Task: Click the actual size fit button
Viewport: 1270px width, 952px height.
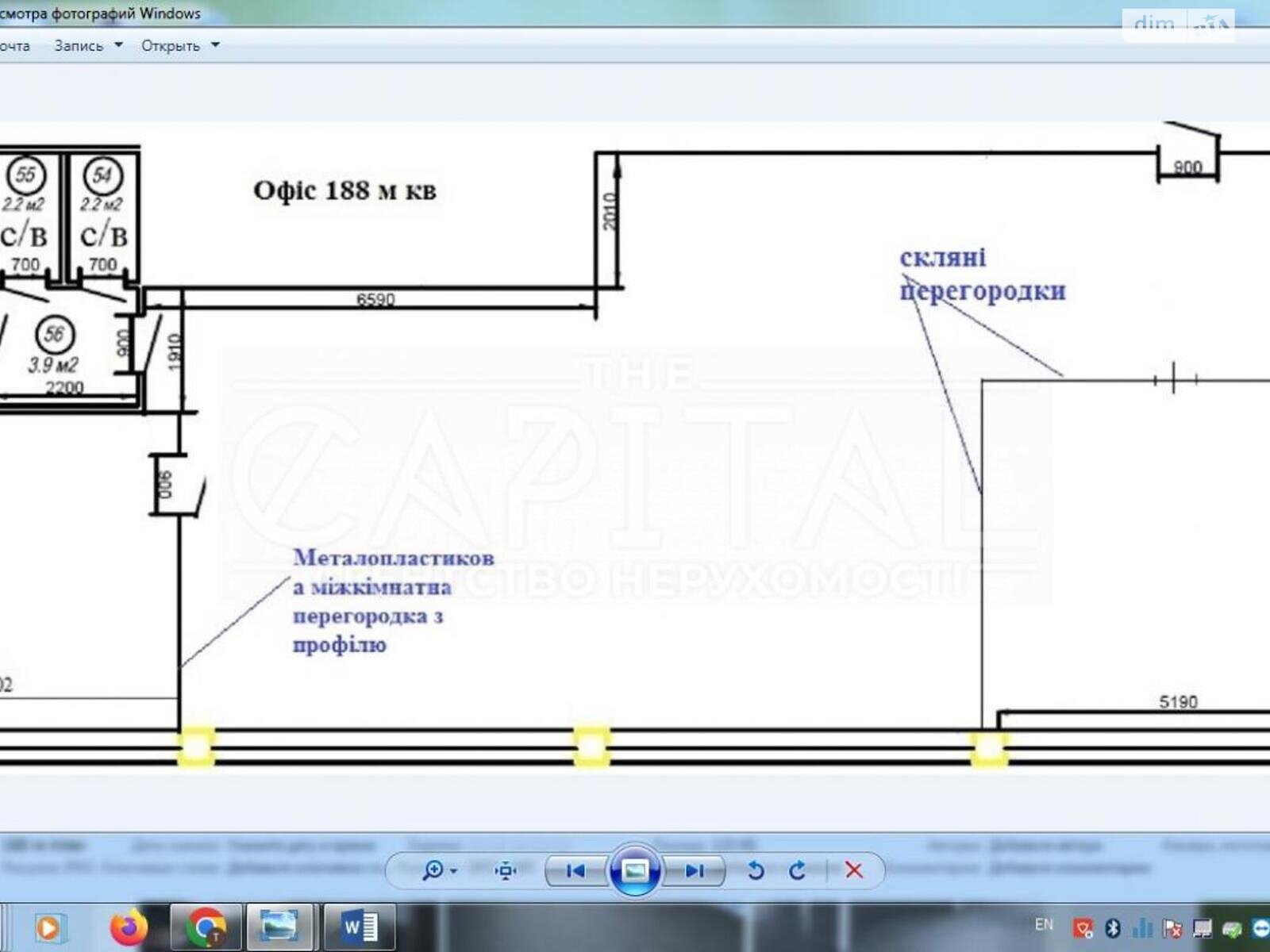Action: pos(505,870)
